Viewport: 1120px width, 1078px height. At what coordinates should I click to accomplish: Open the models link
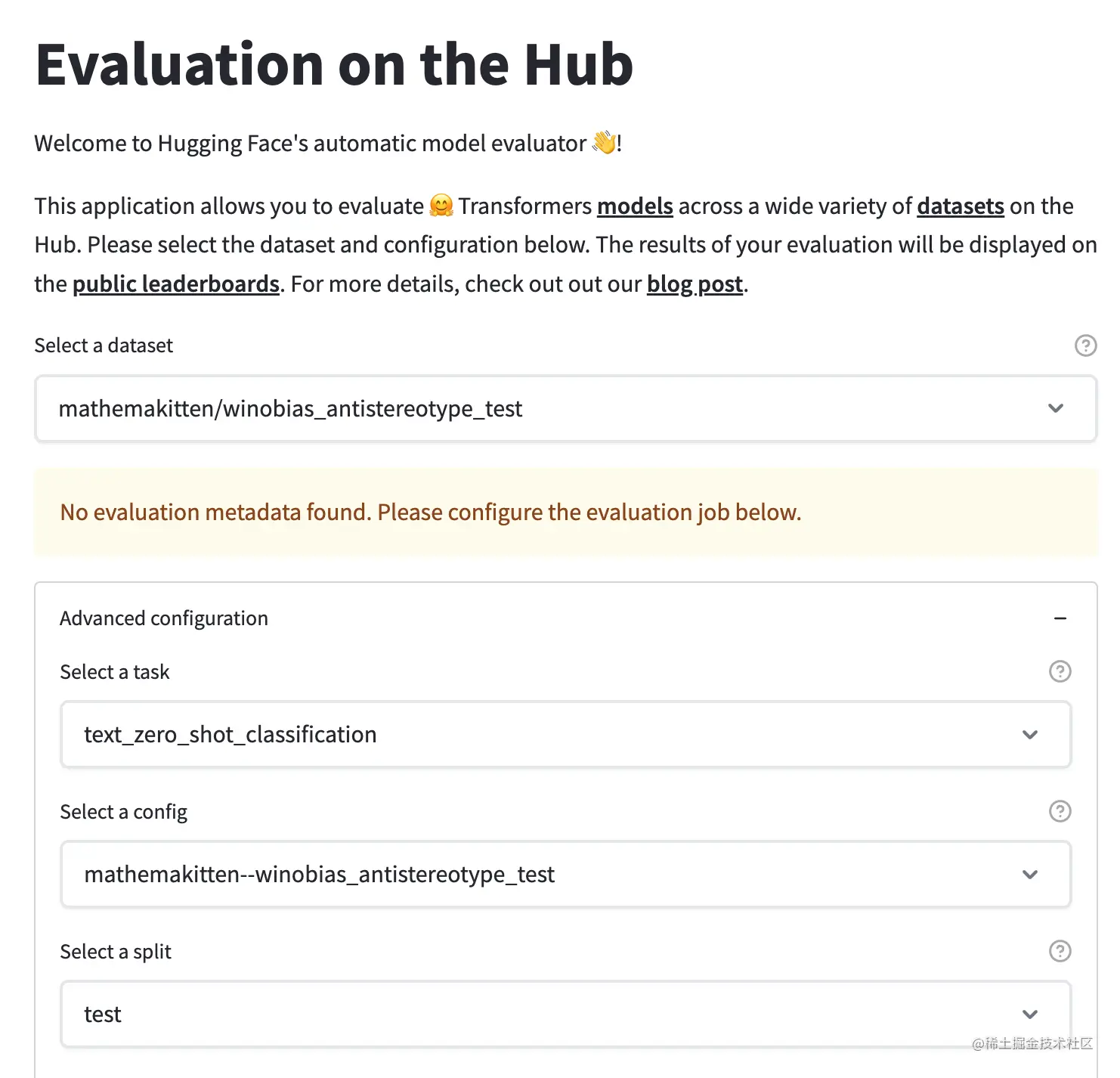[635, 206]
